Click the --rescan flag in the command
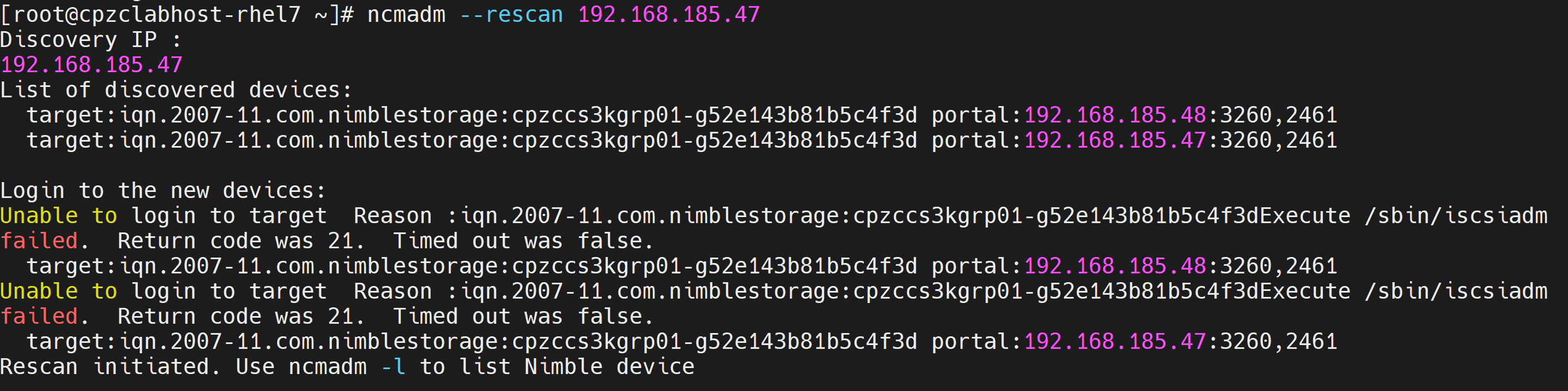 click(511, 14)
